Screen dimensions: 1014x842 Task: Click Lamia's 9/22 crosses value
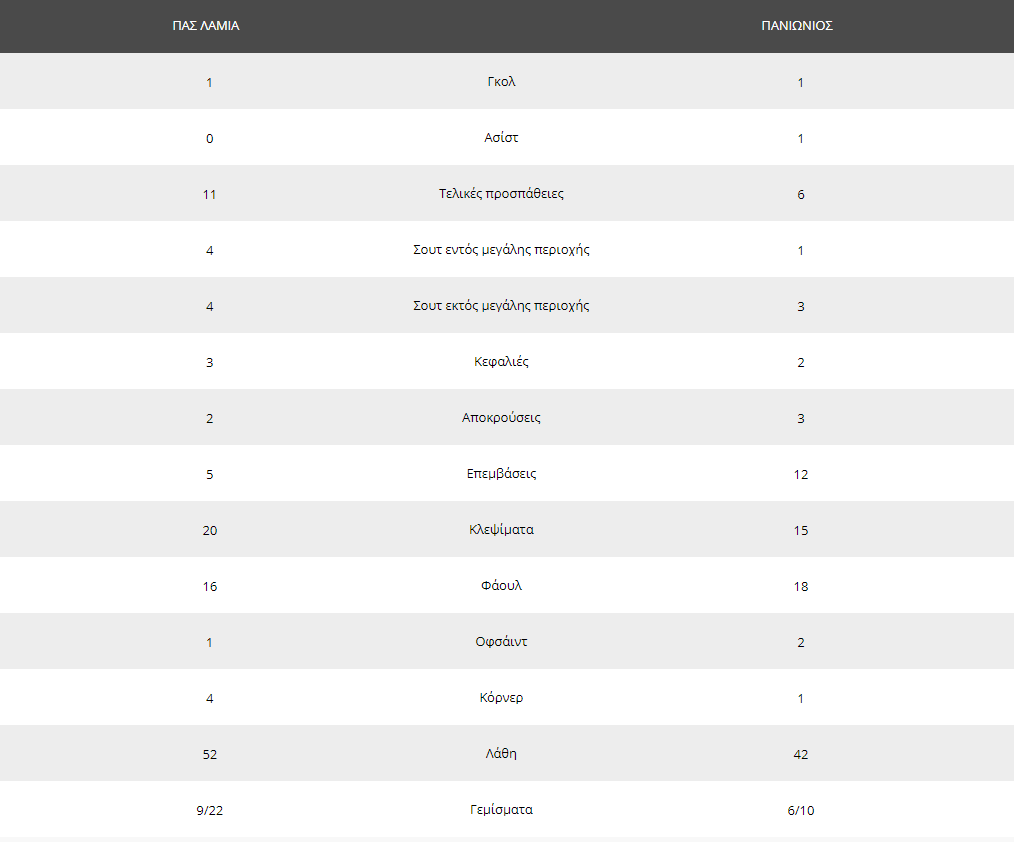[210, 810]
